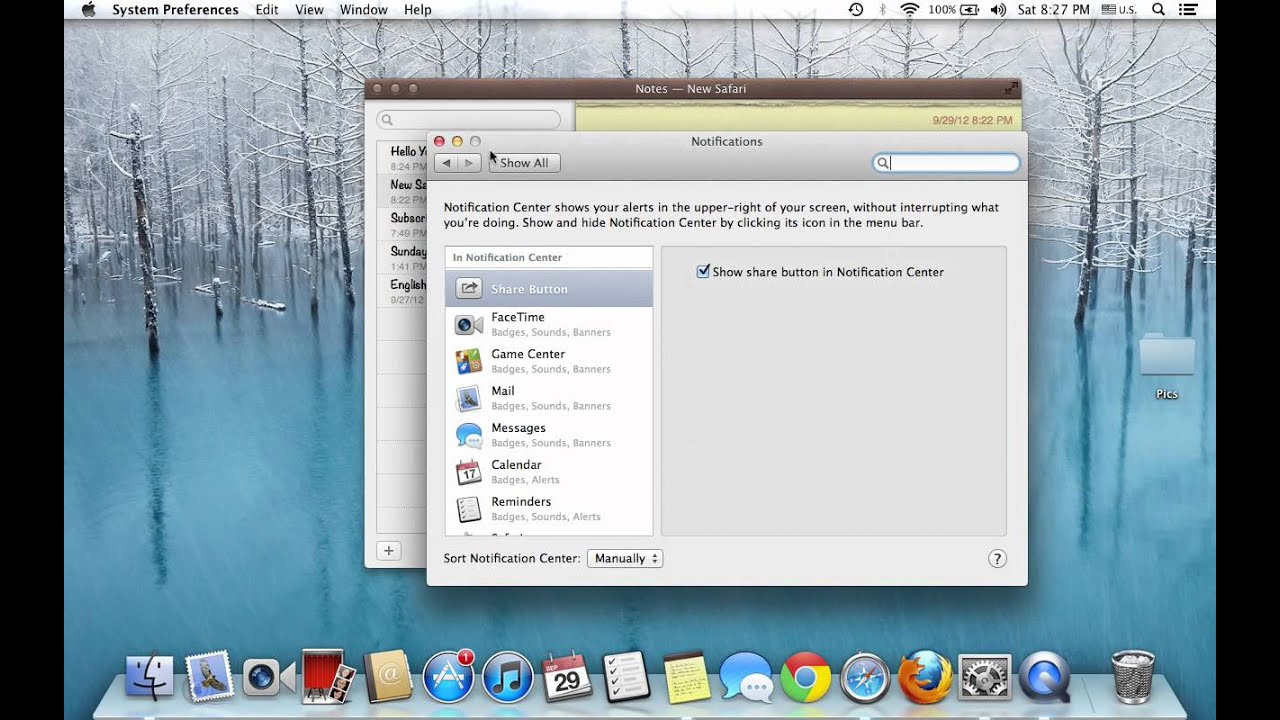Image resolution: width=1280 pixels, height=720 pixels.
Task: Select the Calendar icon in notification list
Action: (x=468, y=472)
